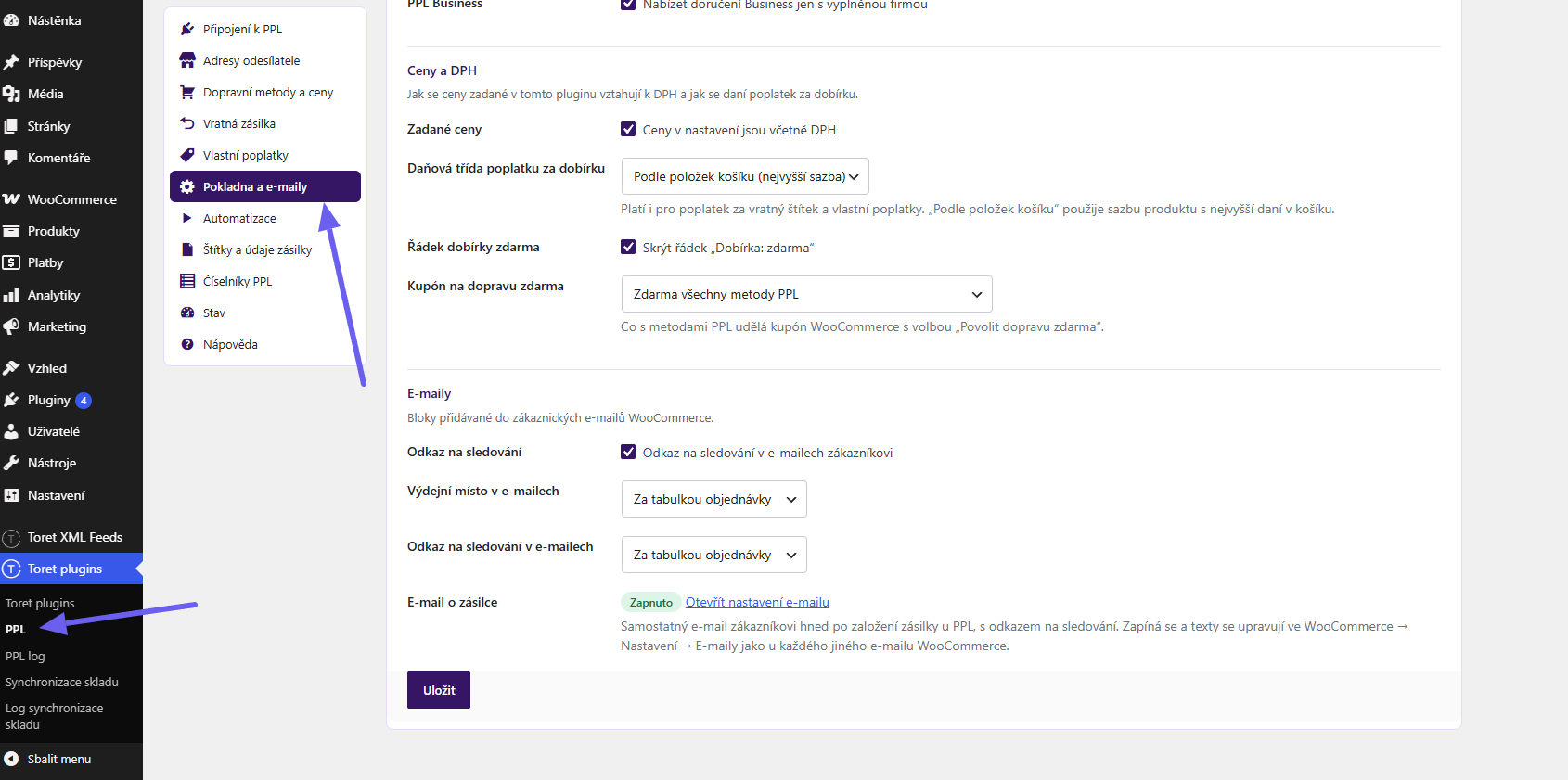This screenshot has height=780, width=1568.
Task: Open Synchronizace skladu submenu item
Action: click(x=62, y=682)
